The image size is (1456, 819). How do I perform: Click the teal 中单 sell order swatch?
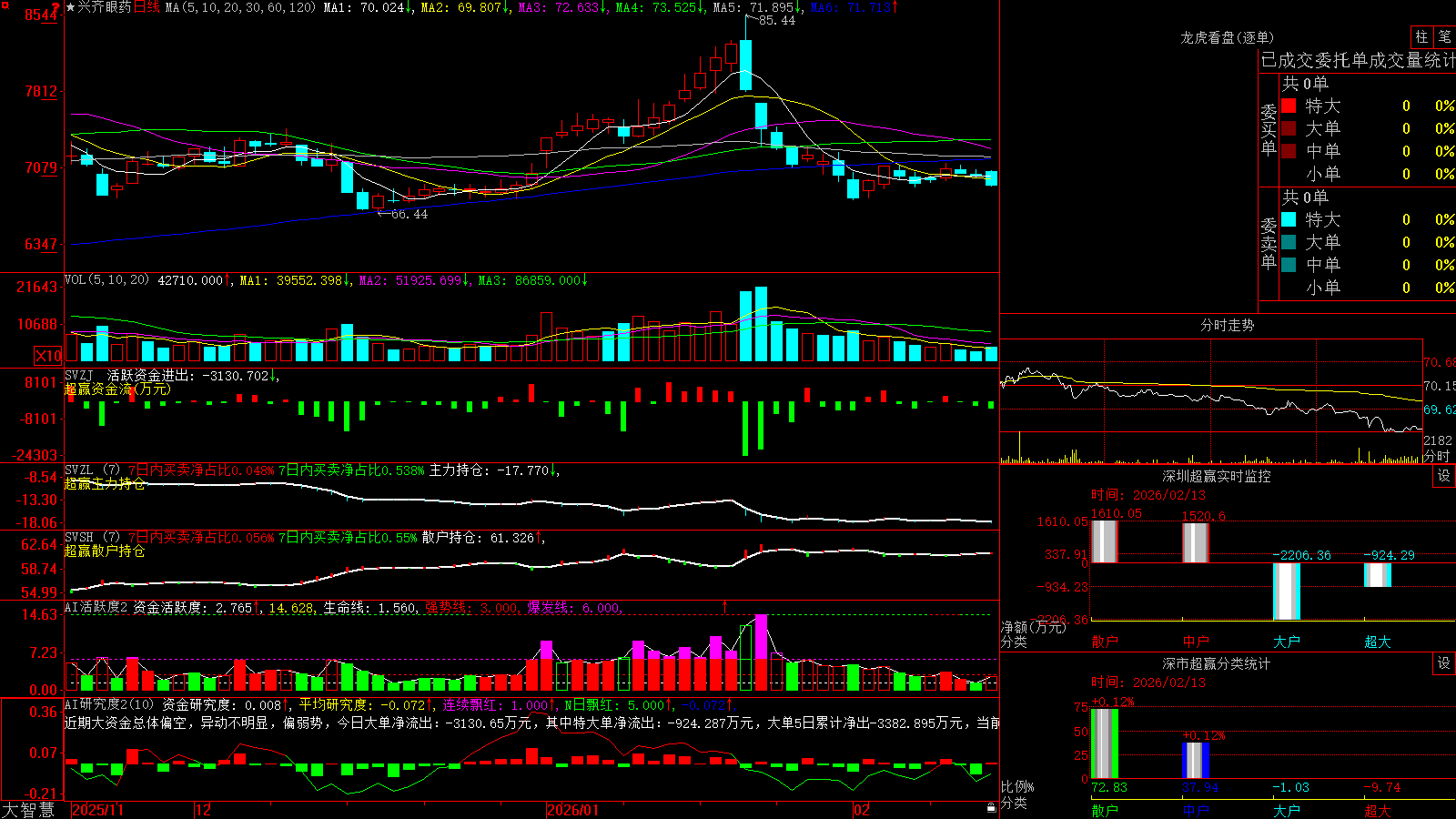1289,265
